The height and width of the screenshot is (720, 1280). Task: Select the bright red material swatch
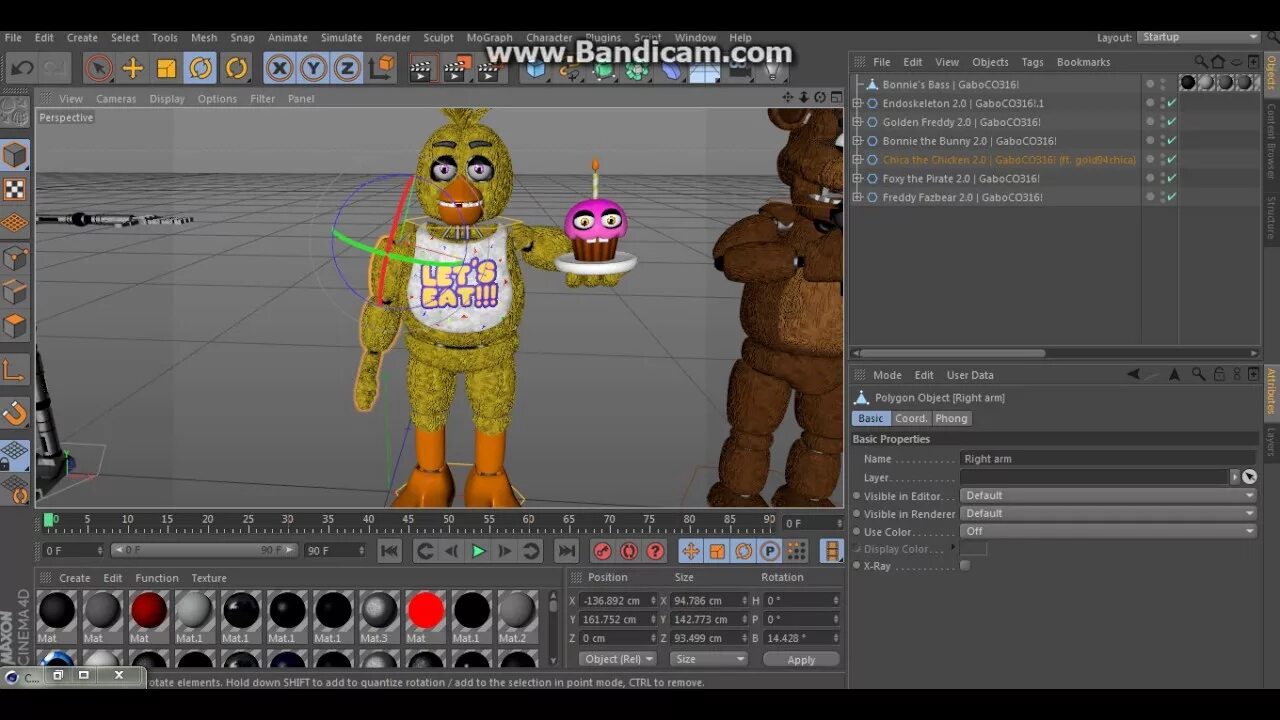(x=425, y=611)
